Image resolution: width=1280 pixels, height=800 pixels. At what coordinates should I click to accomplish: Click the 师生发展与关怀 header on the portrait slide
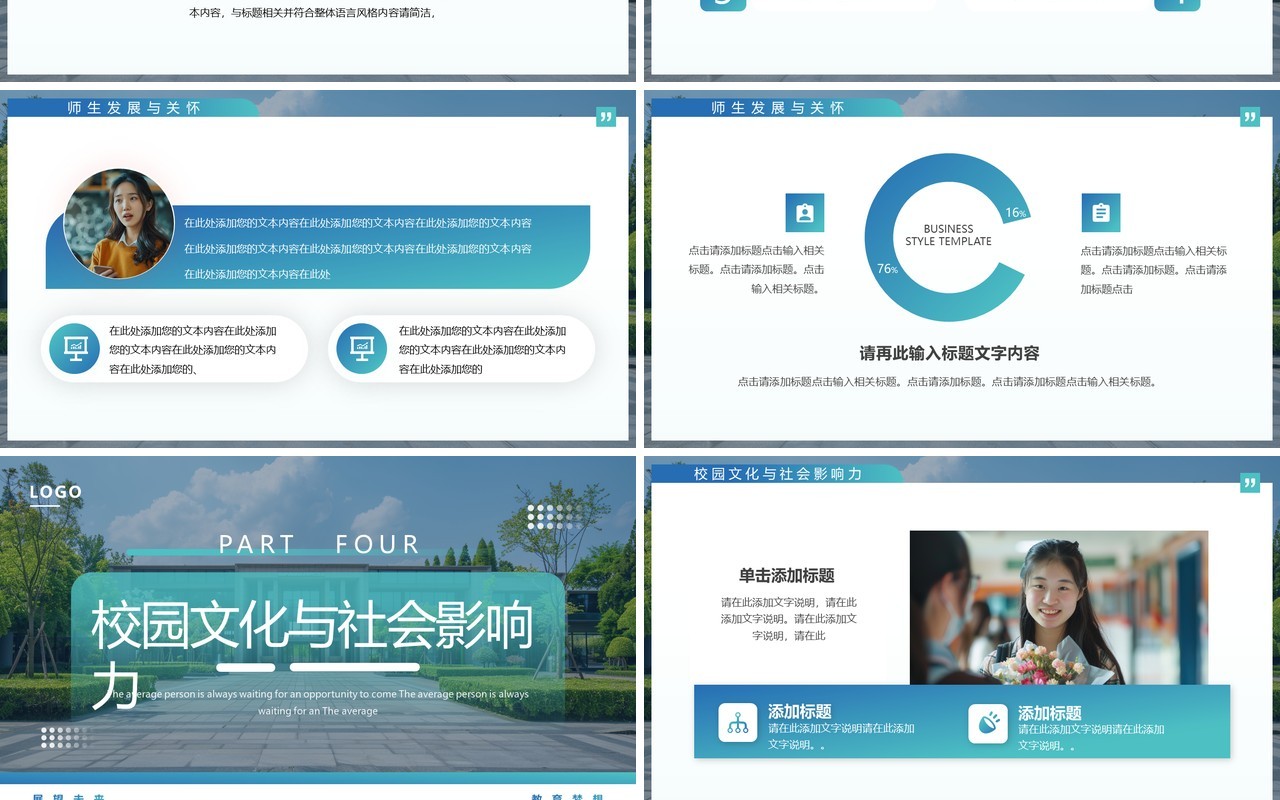point(134,108)
